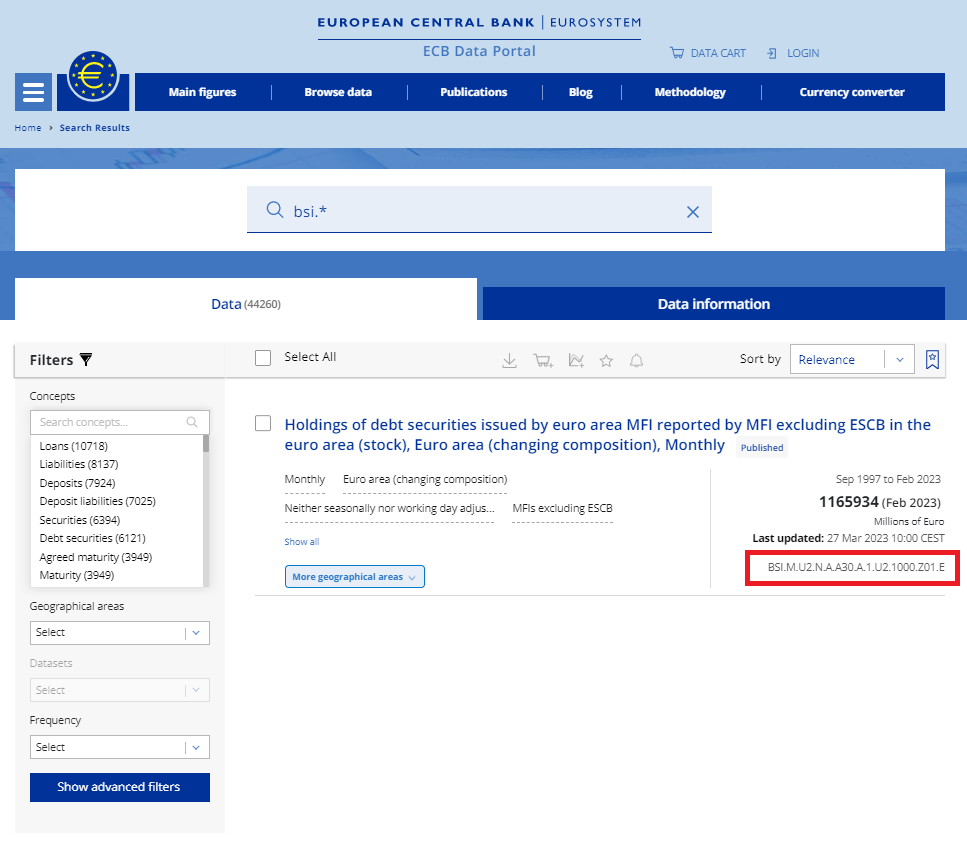Image resolution: width=967 pixels, height=847 pixels.
Task: Save the search with the bookmark icon
Action: 932,359
